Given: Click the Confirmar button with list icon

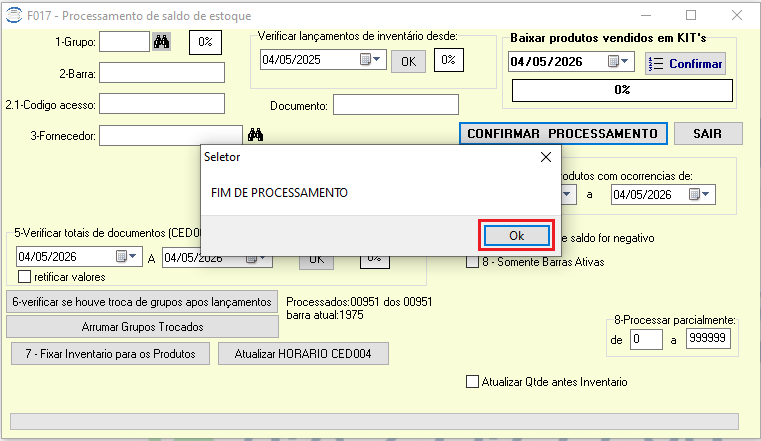Looking at the screenshot, I should tap(685, 64).
